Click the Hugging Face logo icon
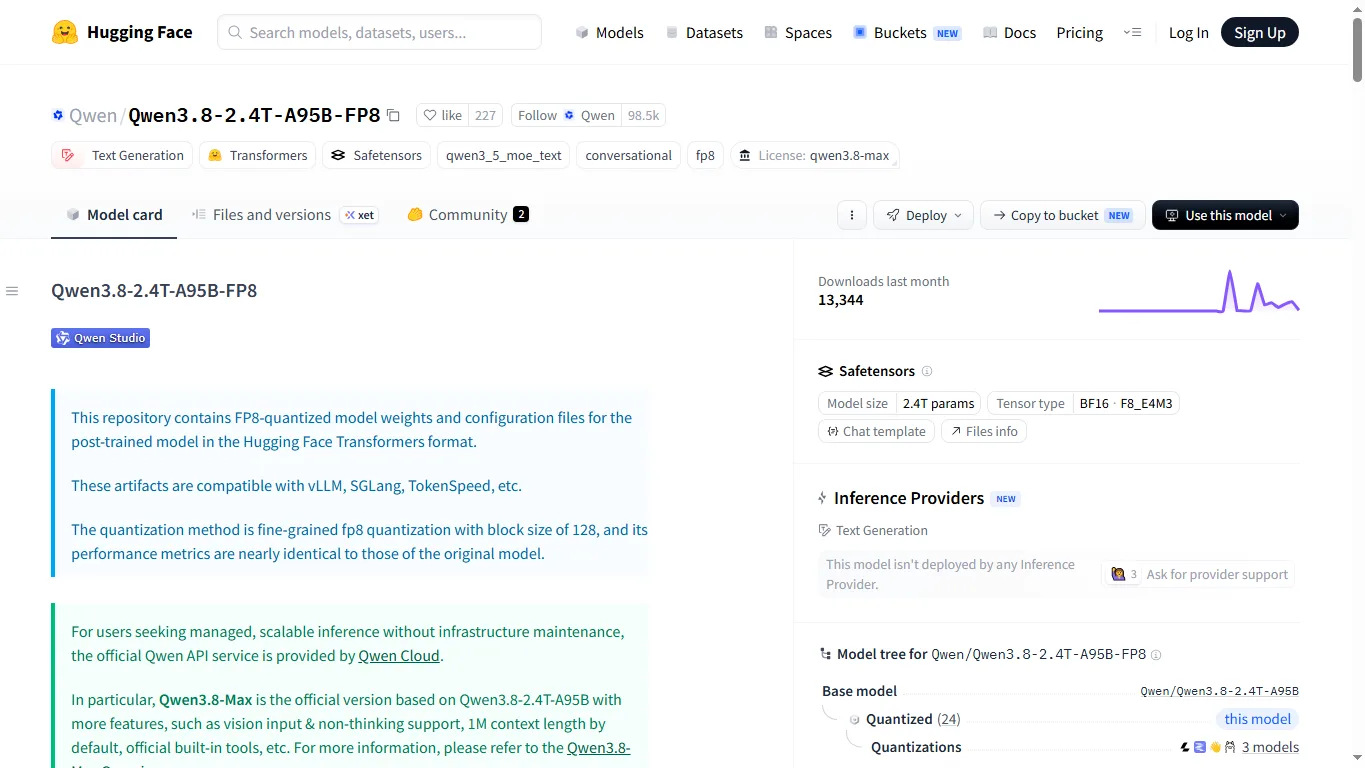1365x768 pixels. tap(65, 32)
